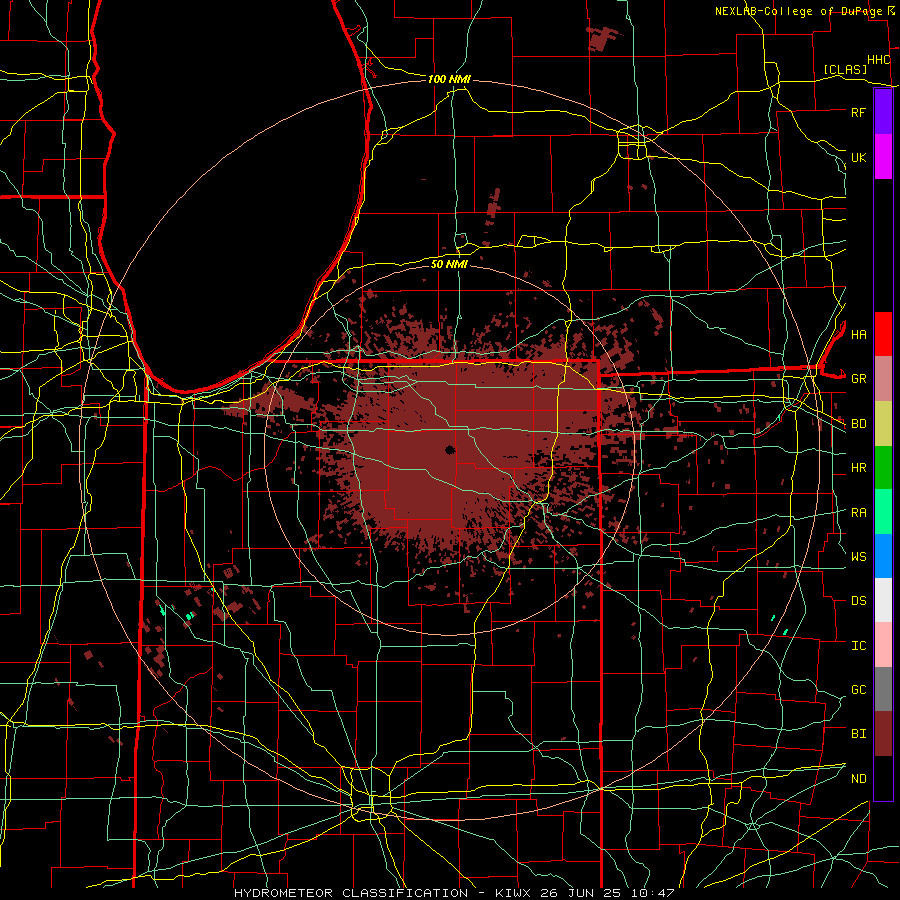This screenshot has width=900, height=900.
Task: Click the "HA" legend label
Action: coord(858,335)
